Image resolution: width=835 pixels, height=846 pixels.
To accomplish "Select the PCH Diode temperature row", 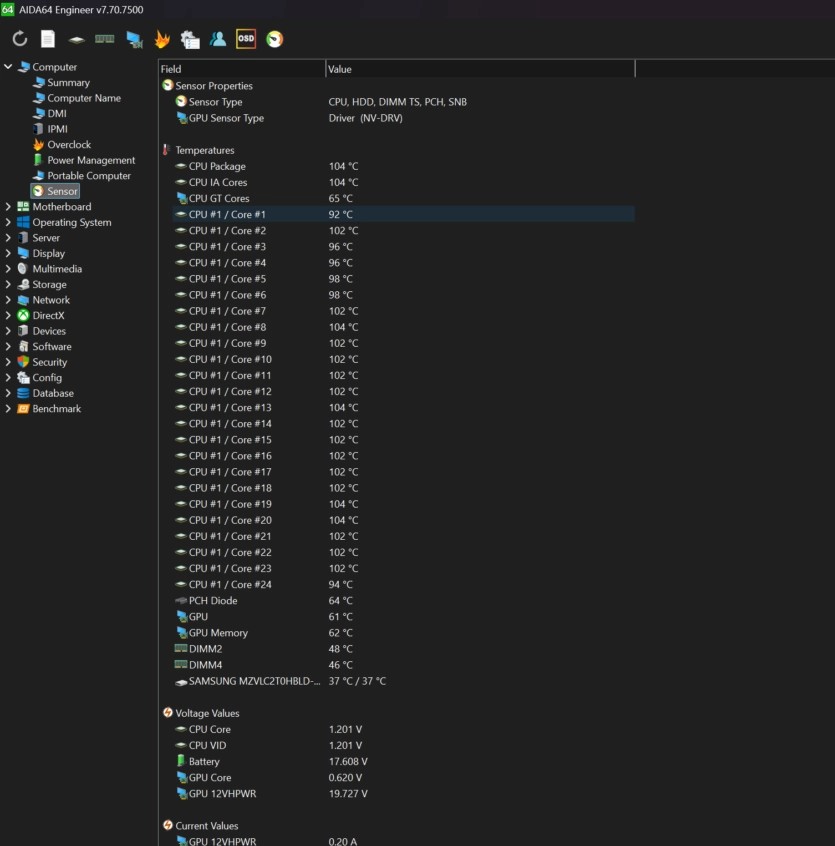I will [212, 601].
